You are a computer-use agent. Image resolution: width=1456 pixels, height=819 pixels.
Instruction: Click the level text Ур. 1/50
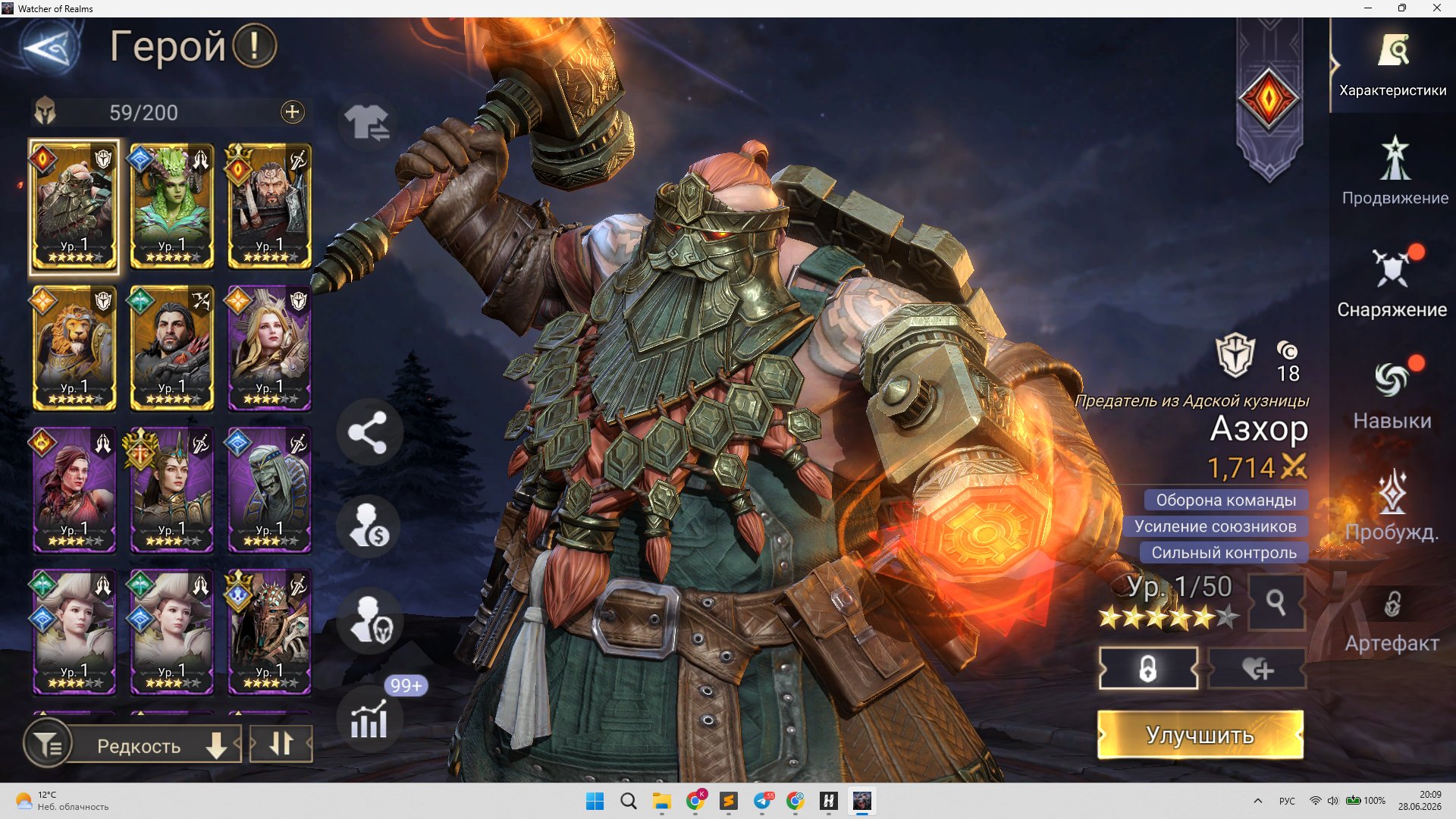pos(1179,587)
